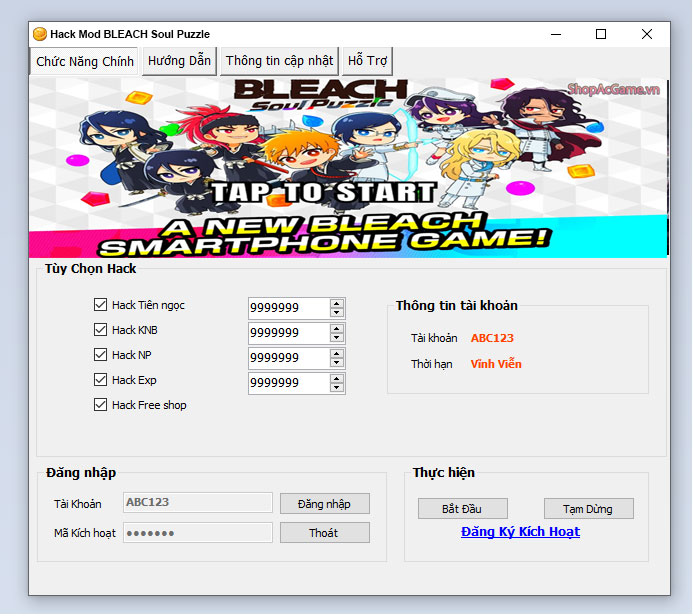Screen dimensions: 693x616
Task: Focus the Hack Tiên ngọc number field
Action: pos(289,308)
